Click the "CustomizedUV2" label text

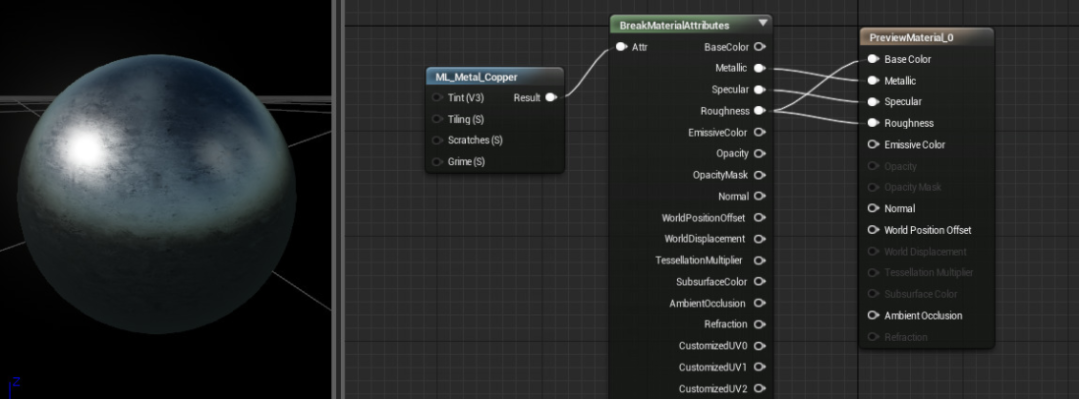click(713, 388)
